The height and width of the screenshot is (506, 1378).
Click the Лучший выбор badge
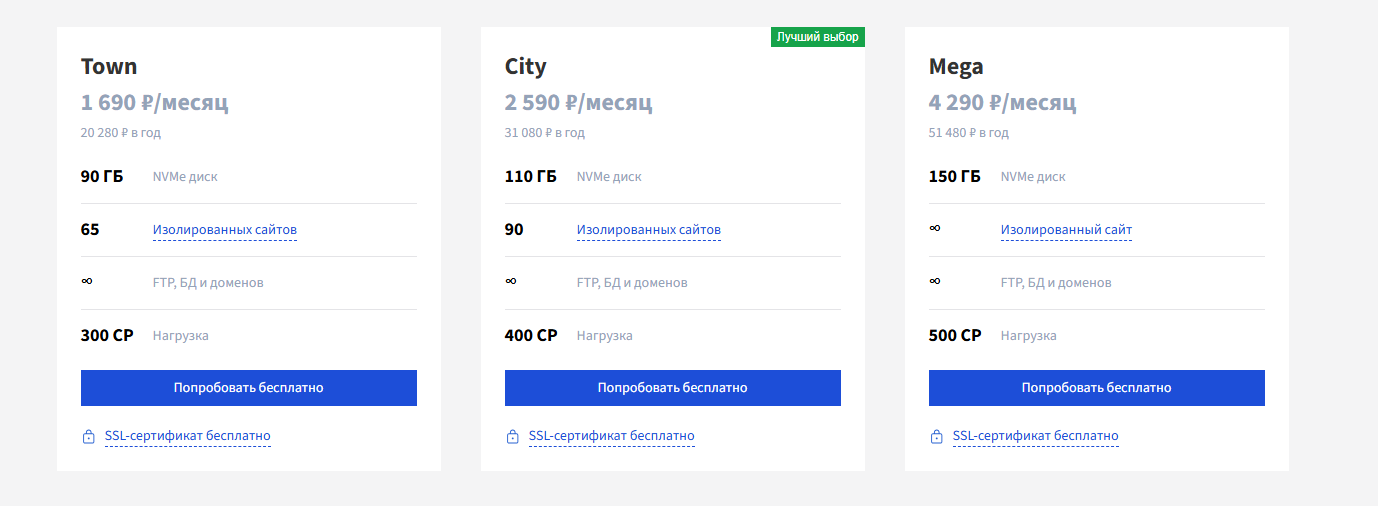point(818,36)
